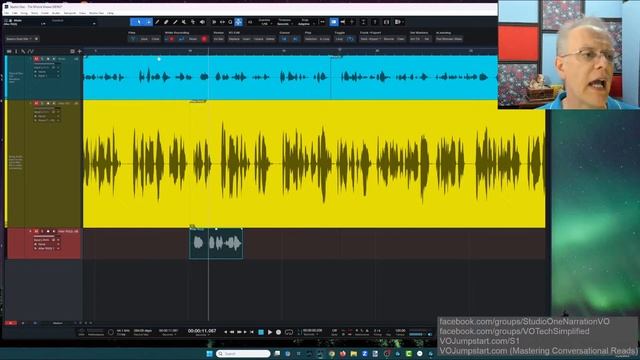Expand the red track disclosure arrow
The height and width of the screenshot is (360, 640).
30,231
